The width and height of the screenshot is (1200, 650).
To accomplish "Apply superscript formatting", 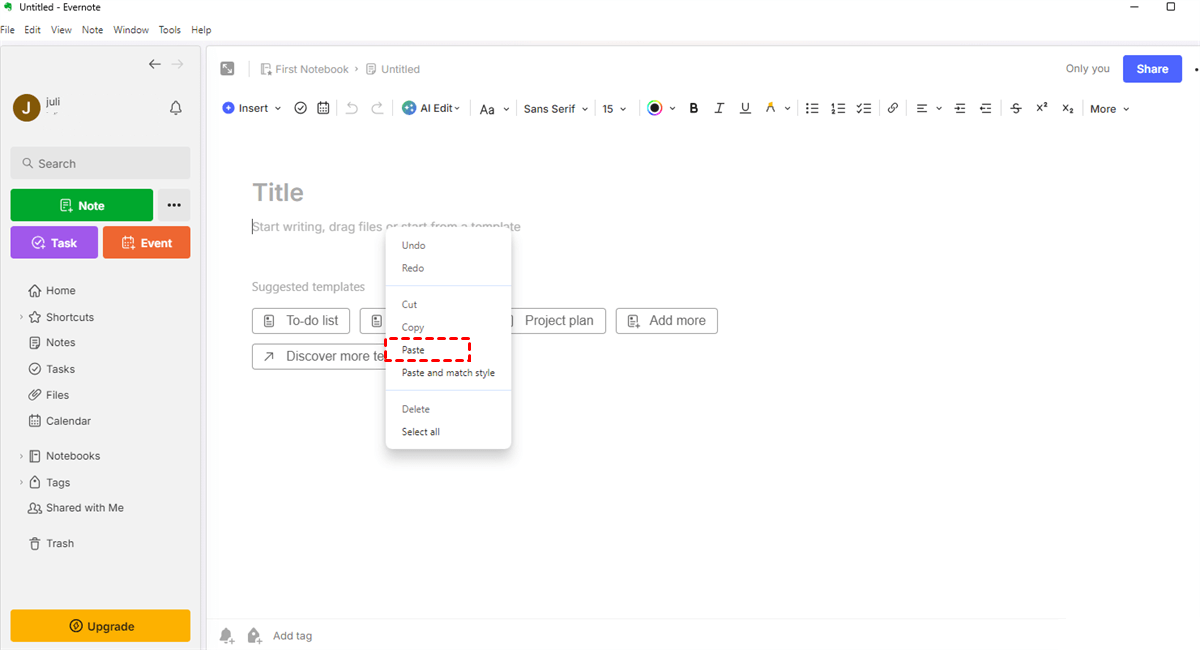I will coord(1042,108).
